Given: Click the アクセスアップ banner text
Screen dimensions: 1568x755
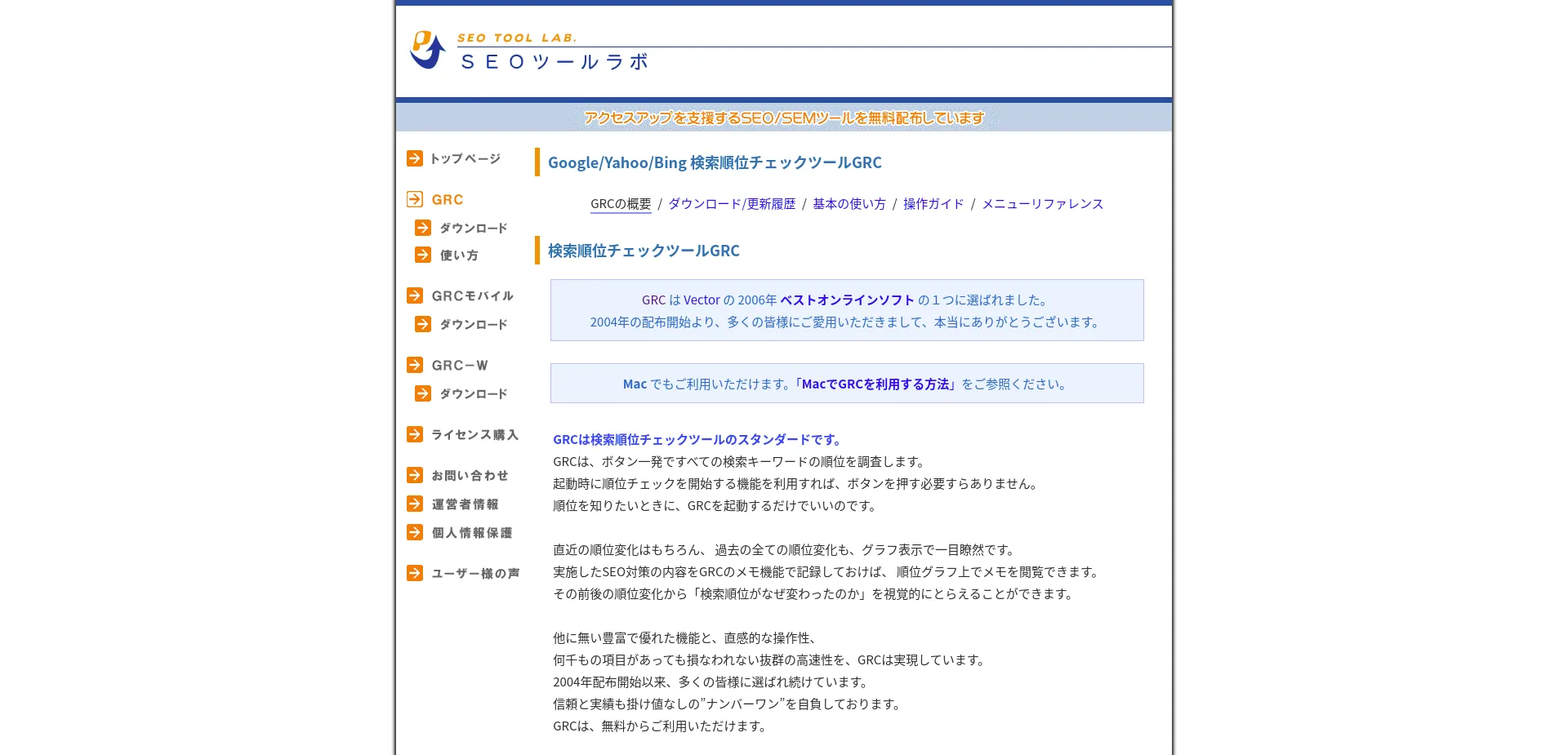Looking at the screenshot, I should tap(784, 118).
